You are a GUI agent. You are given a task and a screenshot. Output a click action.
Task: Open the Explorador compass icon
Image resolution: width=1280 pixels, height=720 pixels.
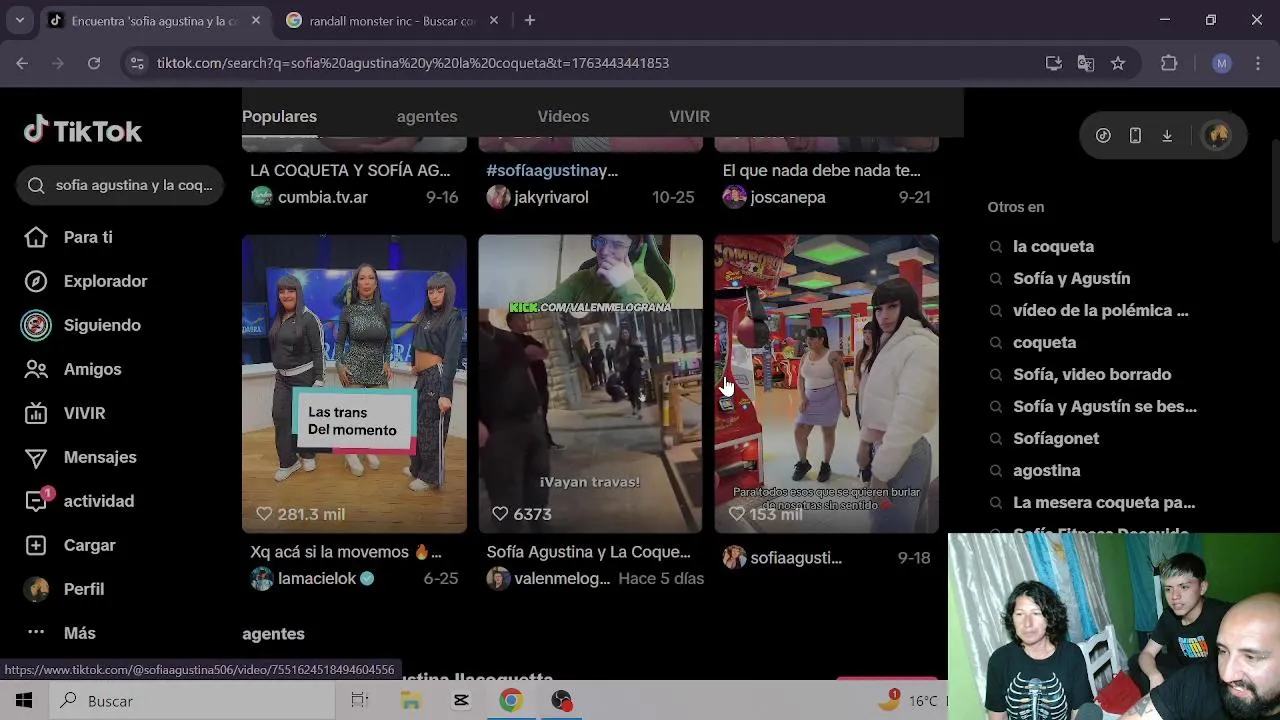pyautogui.click(x=36, y=281)
